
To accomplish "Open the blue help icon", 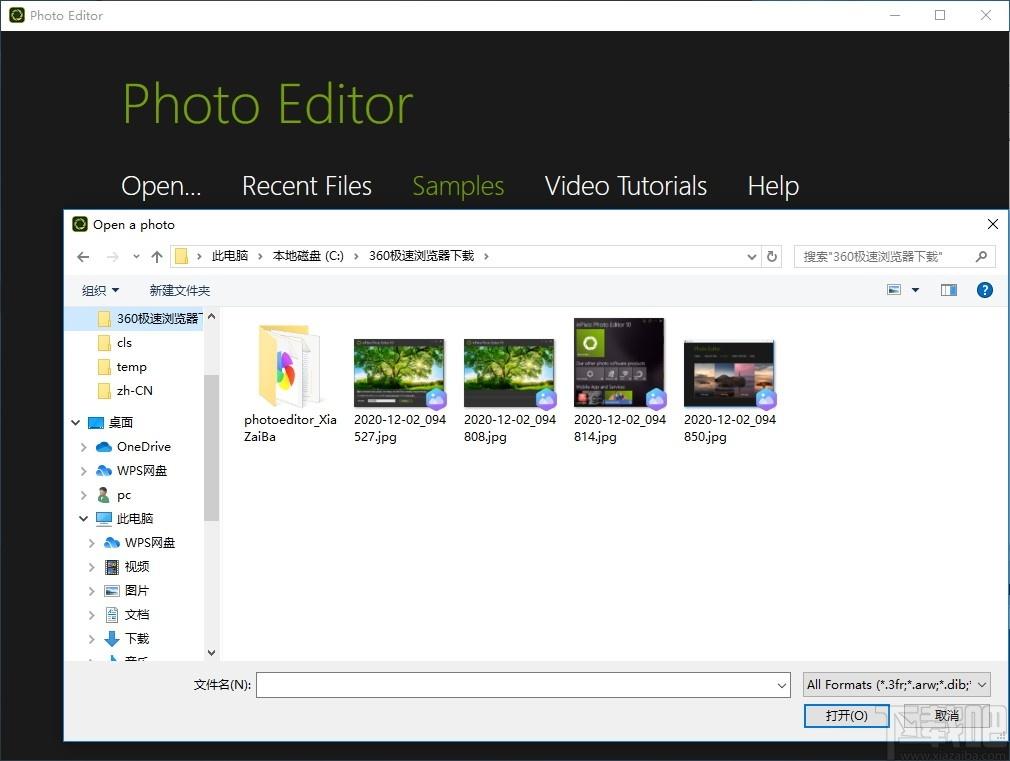I will 984,290.
